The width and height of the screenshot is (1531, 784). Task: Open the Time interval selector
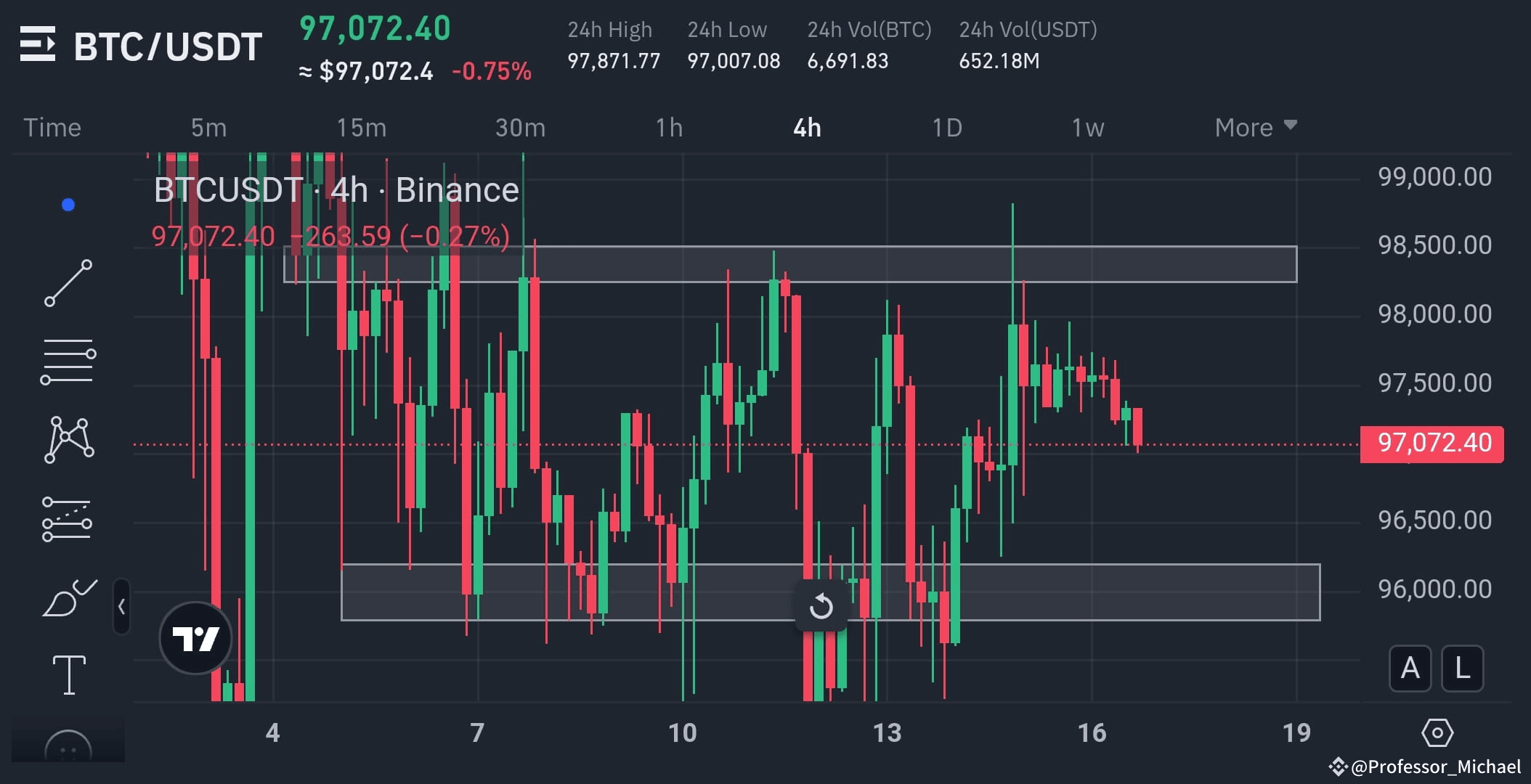coord(52,127)
